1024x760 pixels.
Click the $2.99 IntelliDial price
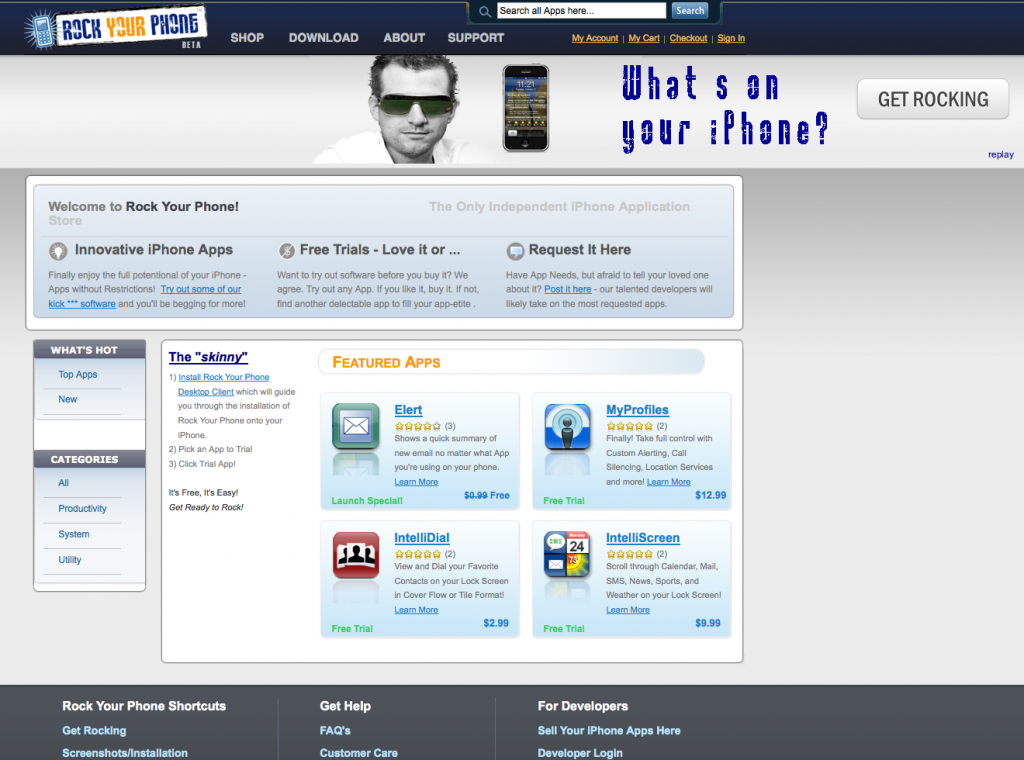tap(496, 623)
